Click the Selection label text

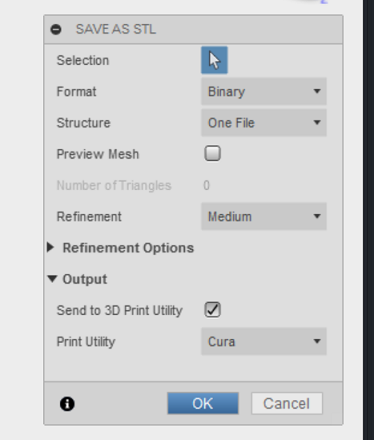pos(83,60)
